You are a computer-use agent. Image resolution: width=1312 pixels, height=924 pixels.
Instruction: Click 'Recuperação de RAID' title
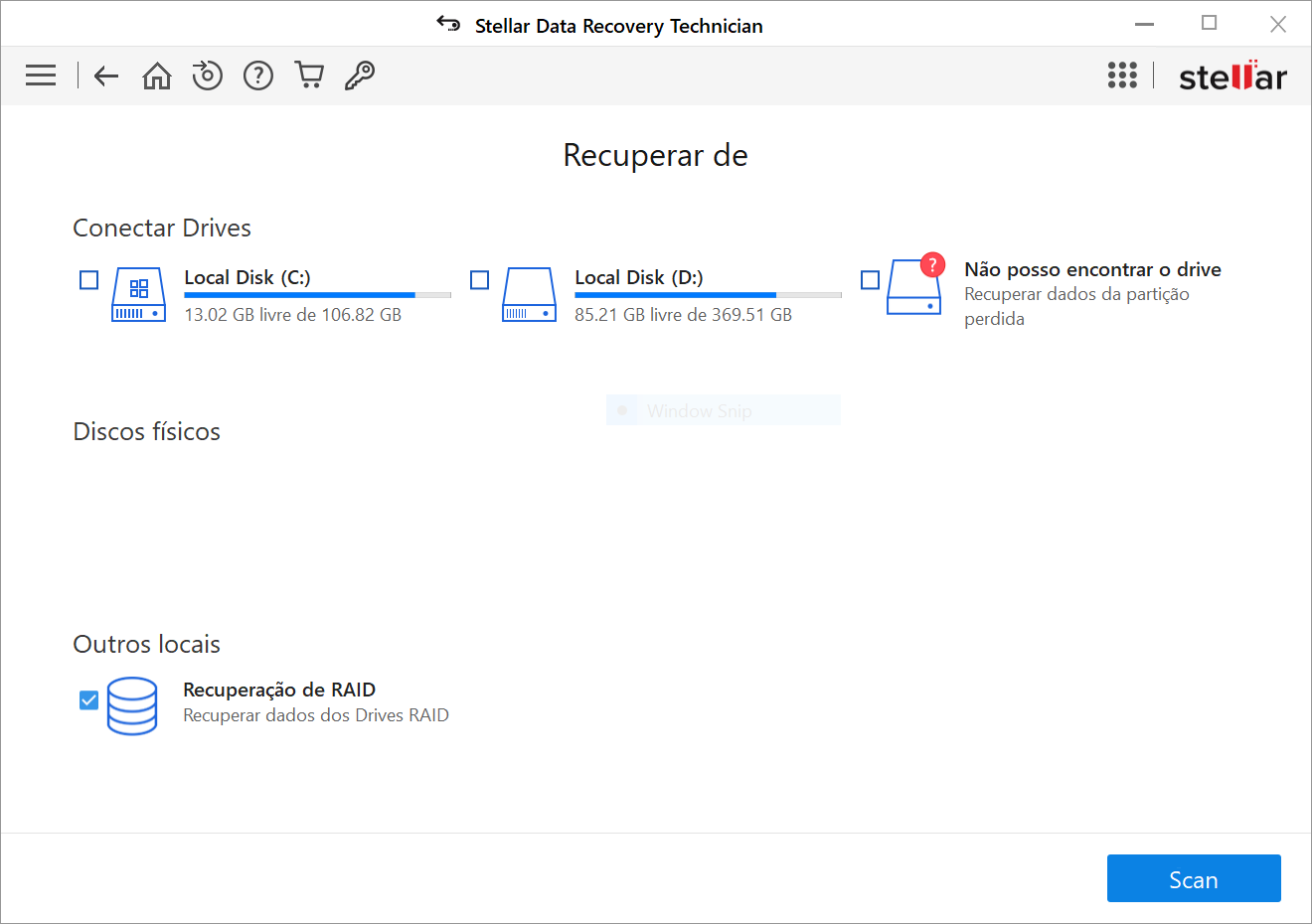pos(279,690)
